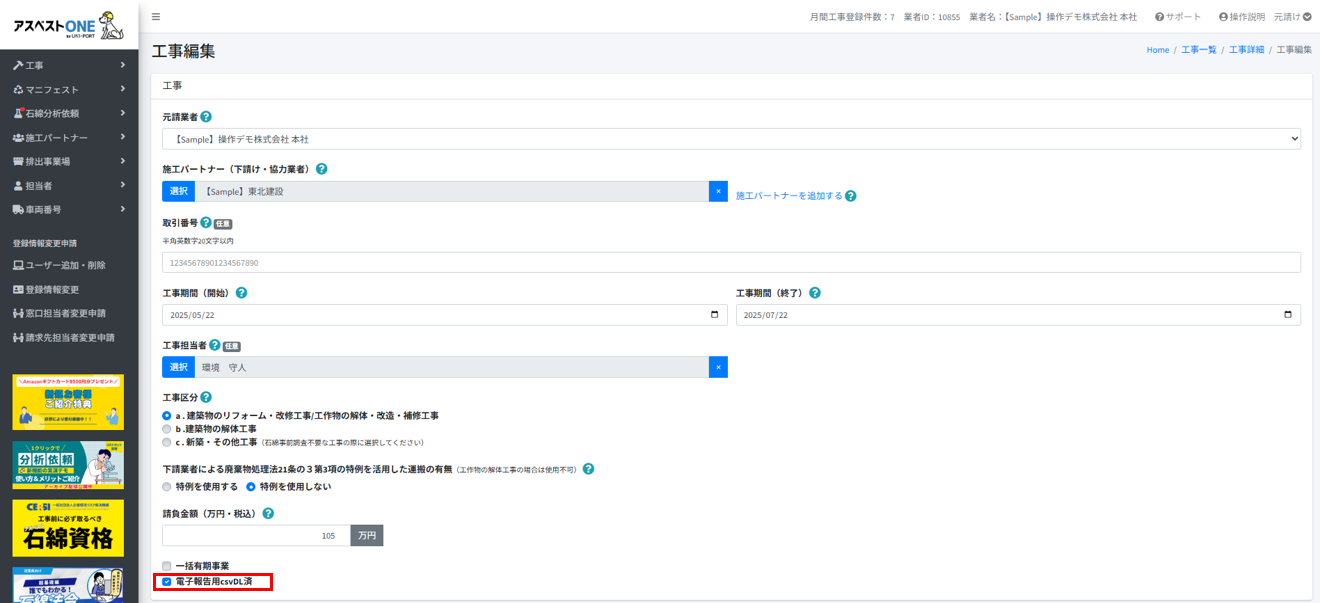Viewport: 1320px width, 603px height.
Task: Check the 一括有期事業 checkbox
Action: pos(167,566)
